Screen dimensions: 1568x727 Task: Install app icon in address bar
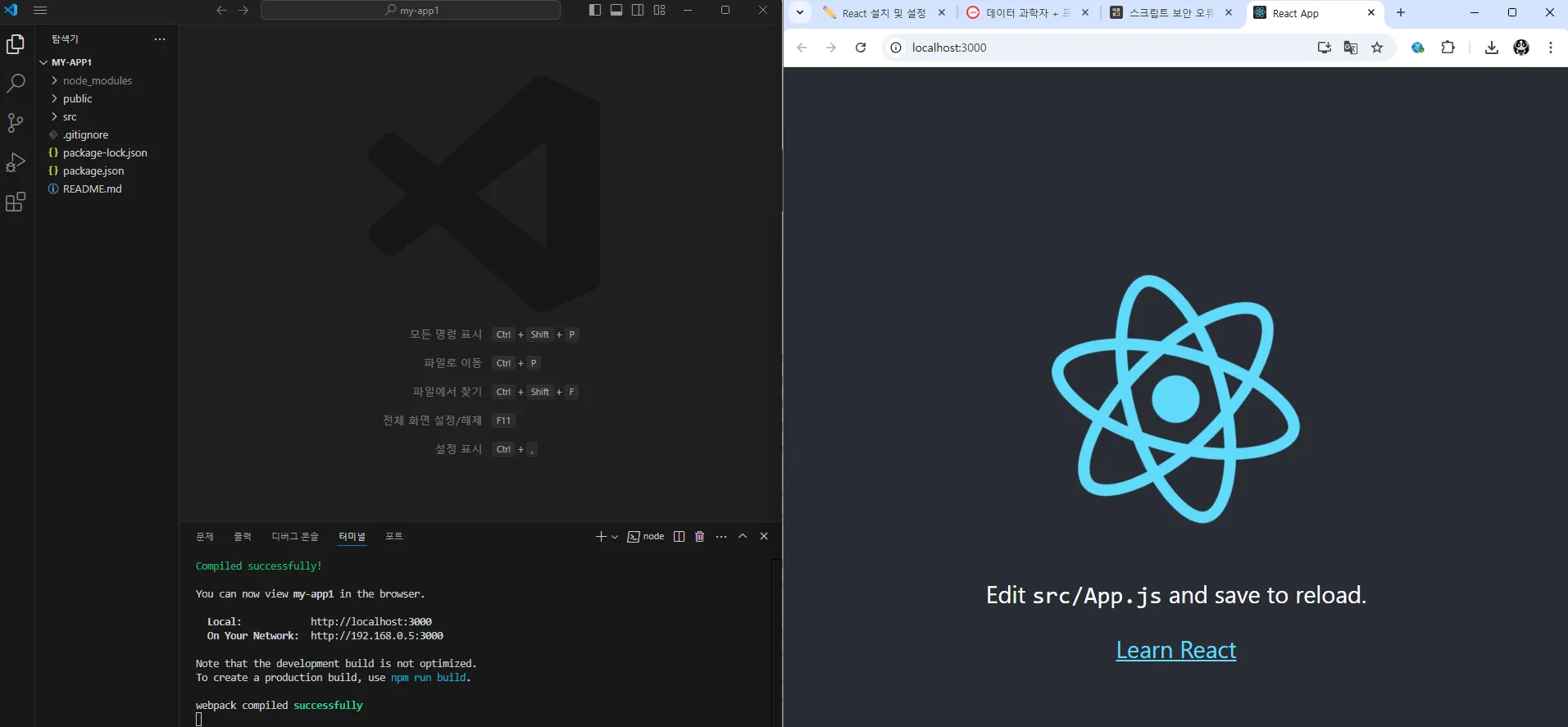tap(1324, 48)
